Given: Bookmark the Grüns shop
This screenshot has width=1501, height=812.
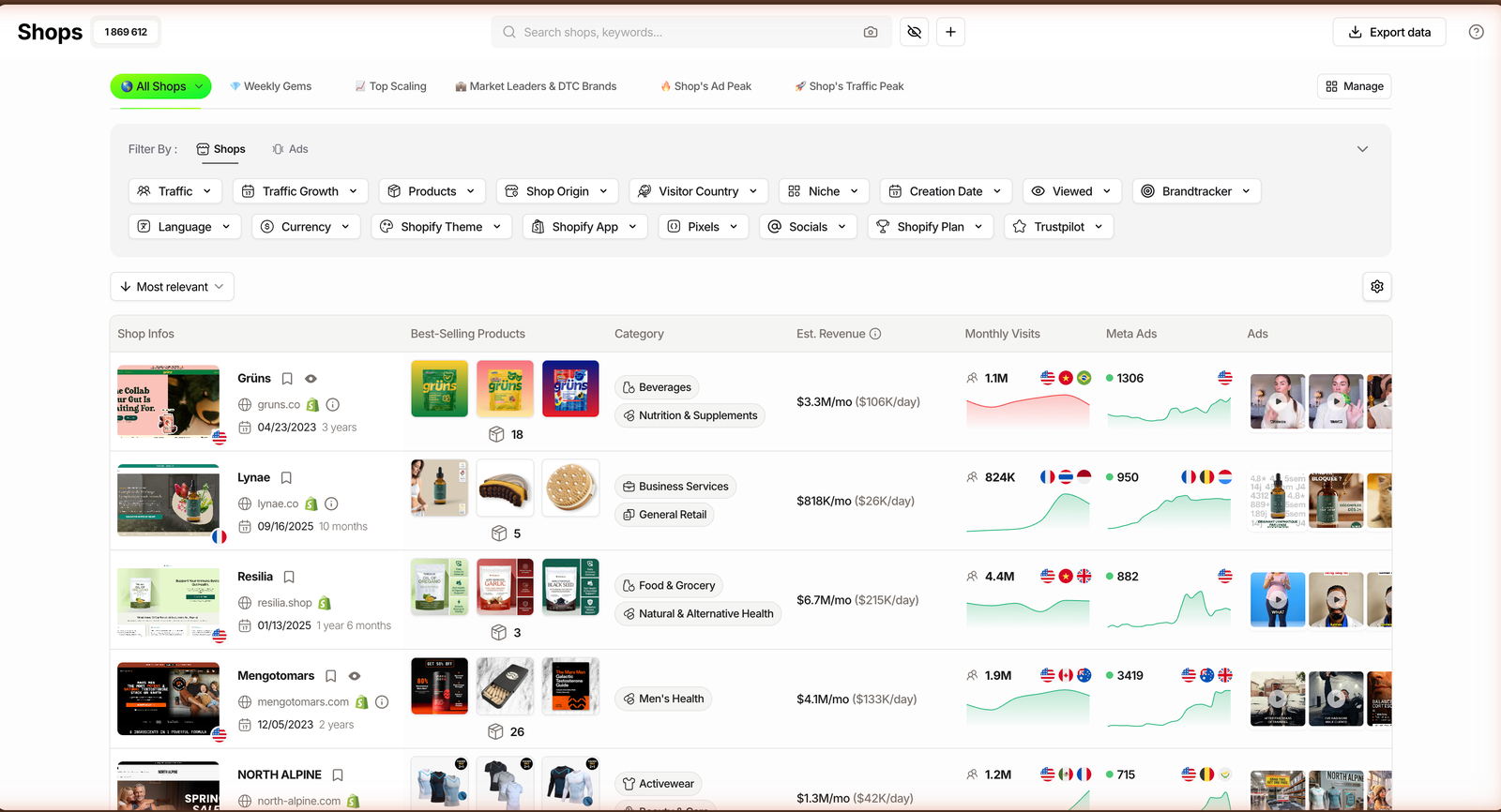Looking at the screenshot, I should 287,379.
